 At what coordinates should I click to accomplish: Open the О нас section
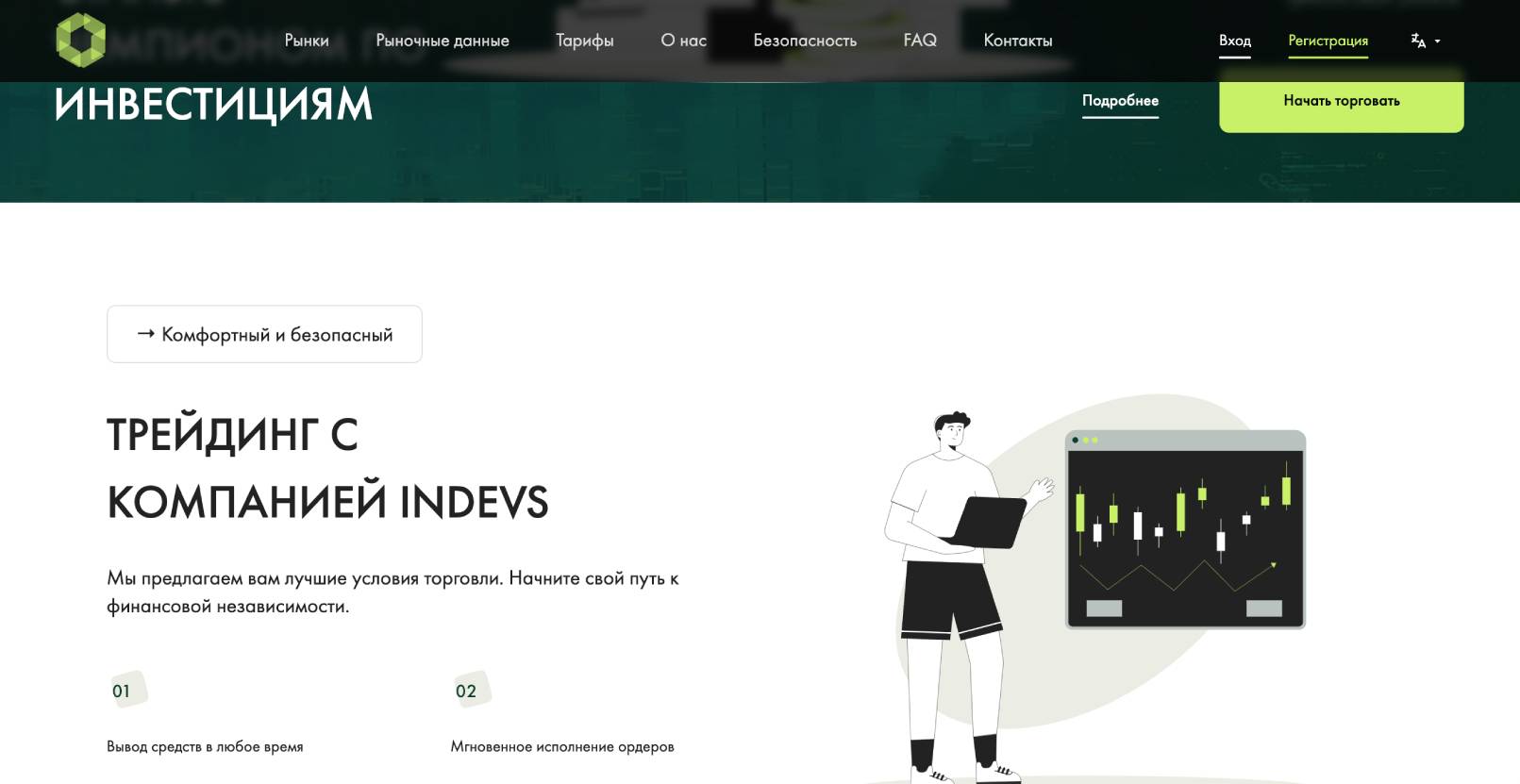[683, 41]
